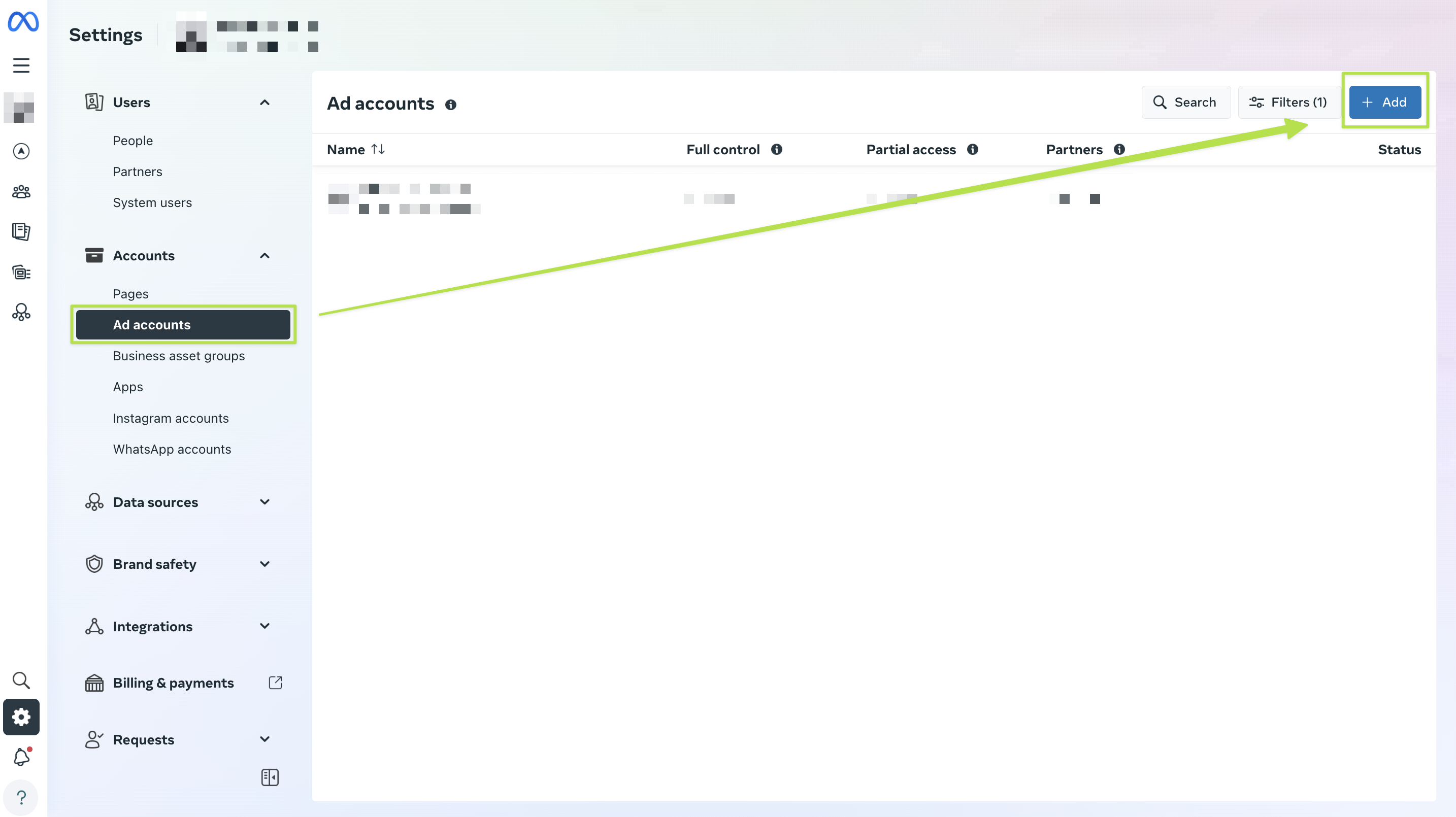Expand the Data sources section

[264, 502]
